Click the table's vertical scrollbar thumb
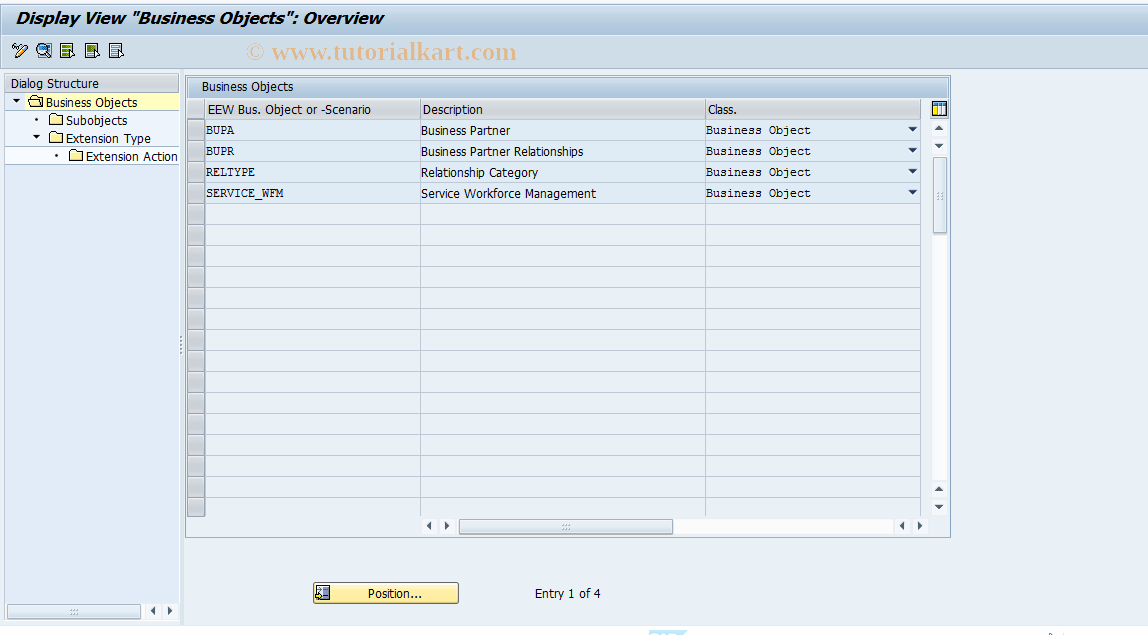The height and width of the screenshot is (635, 1148). coord(939,196)
